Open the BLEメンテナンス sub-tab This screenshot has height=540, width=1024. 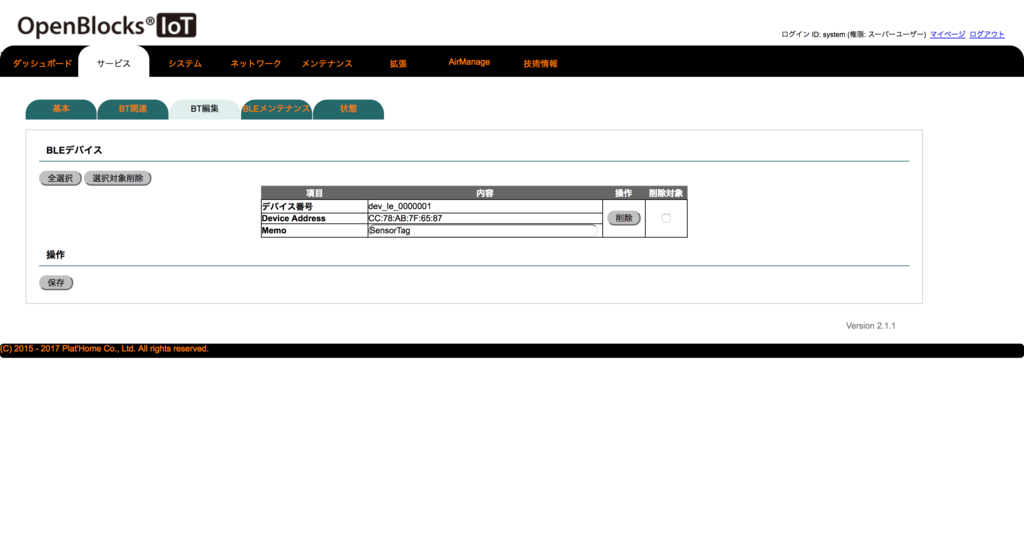tap(276, 109)
